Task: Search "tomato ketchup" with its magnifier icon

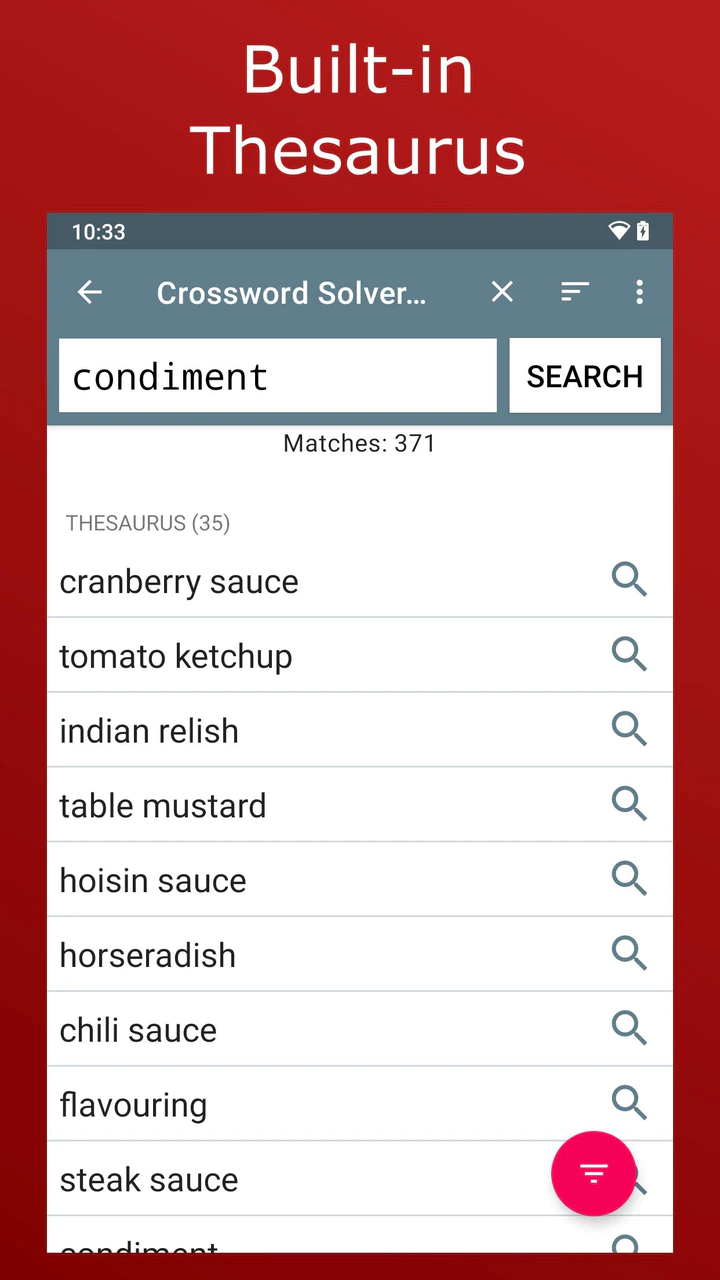Action: coord(629,655)
